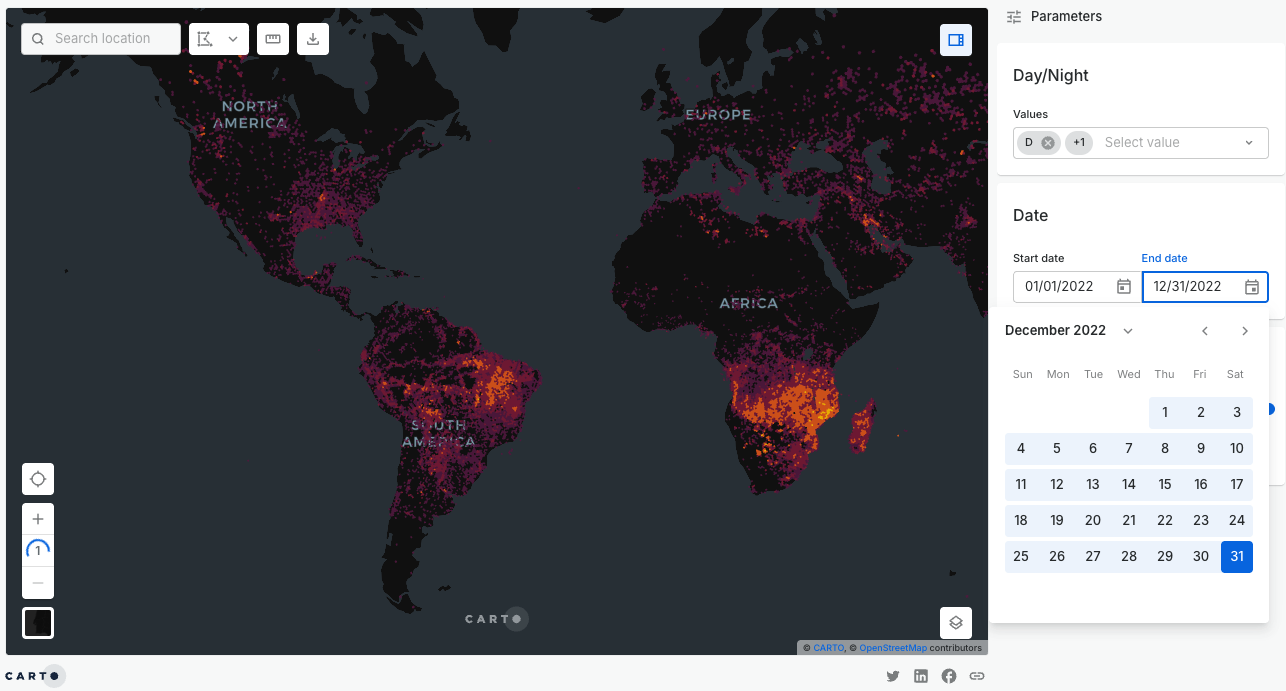Viewport: 1286px width, 691px height.
Task: Remove the D value chip
Action: 1047,143
